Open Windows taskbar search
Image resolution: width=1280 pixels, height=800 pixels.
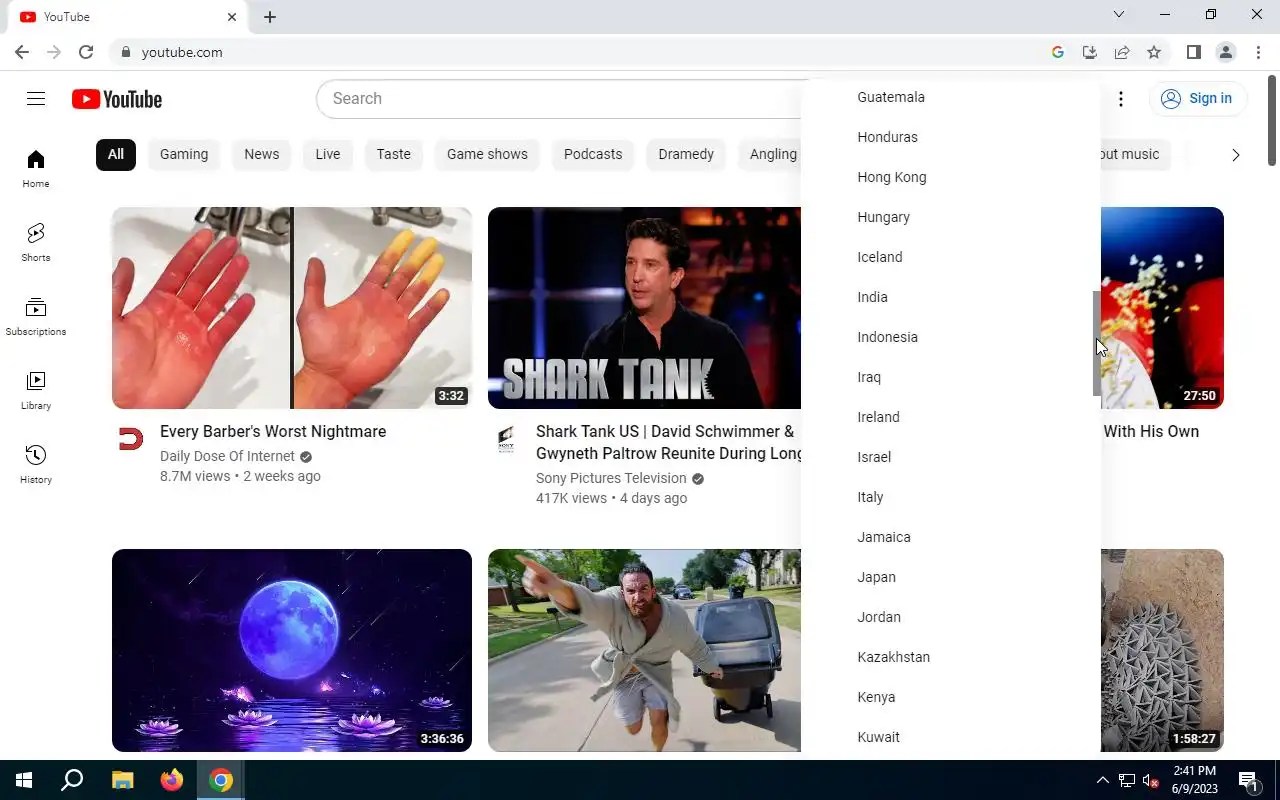[x=72, y=780]
